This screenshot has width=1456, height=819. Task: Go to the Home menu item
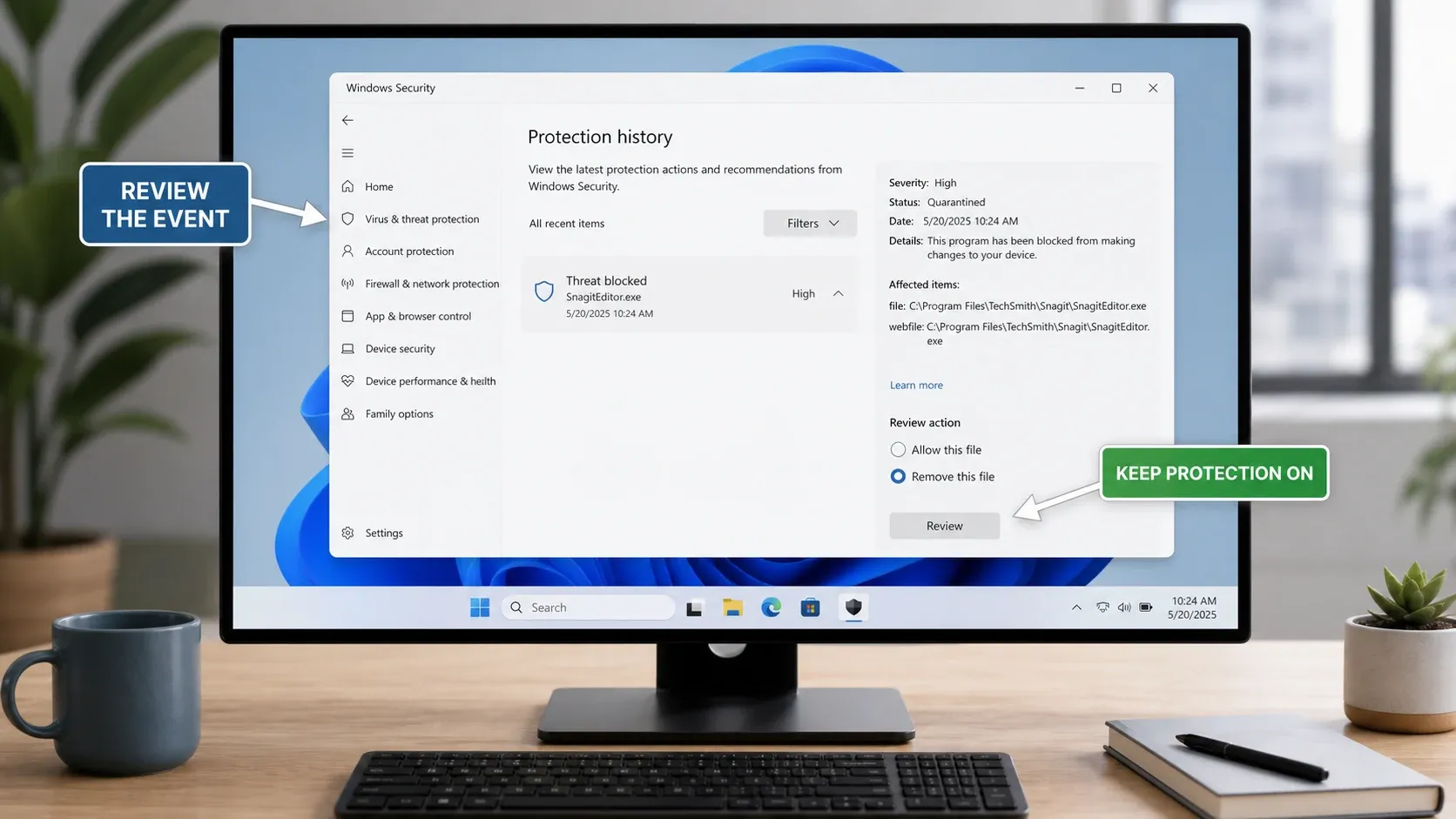click(379, 186)
